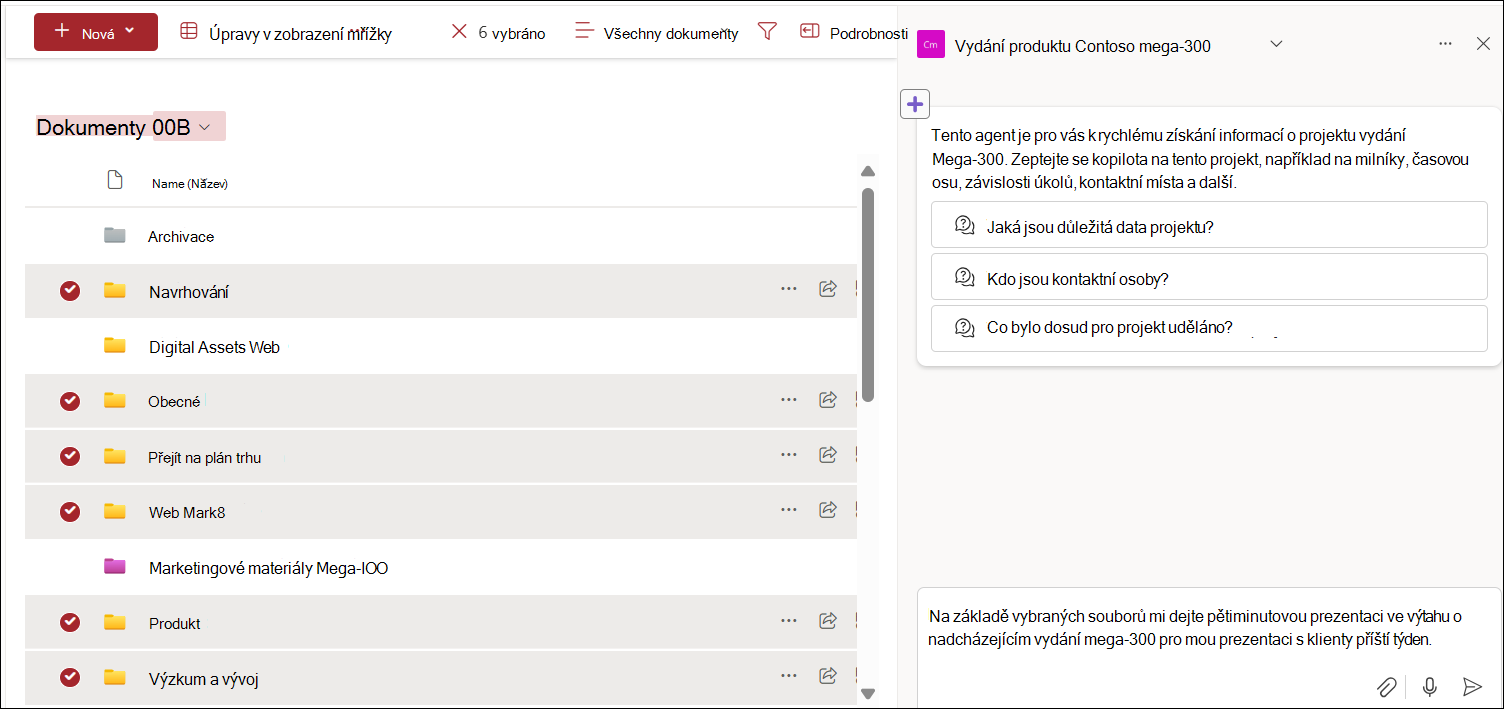Open the Navrhování folder
The image size is (1504, 709).
[189, 292]
